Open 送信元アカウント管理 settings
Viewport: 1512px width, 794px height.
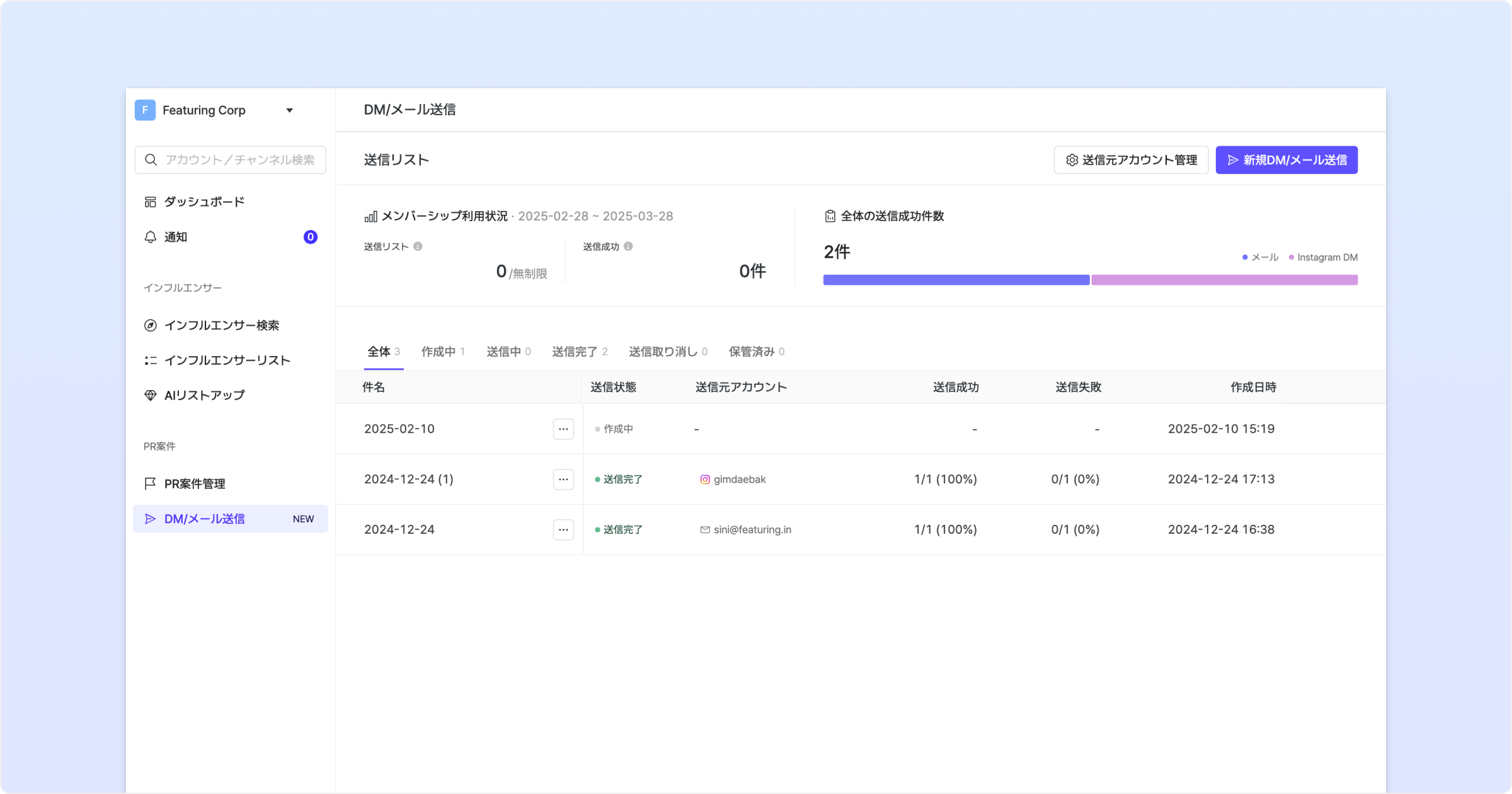1131,160
